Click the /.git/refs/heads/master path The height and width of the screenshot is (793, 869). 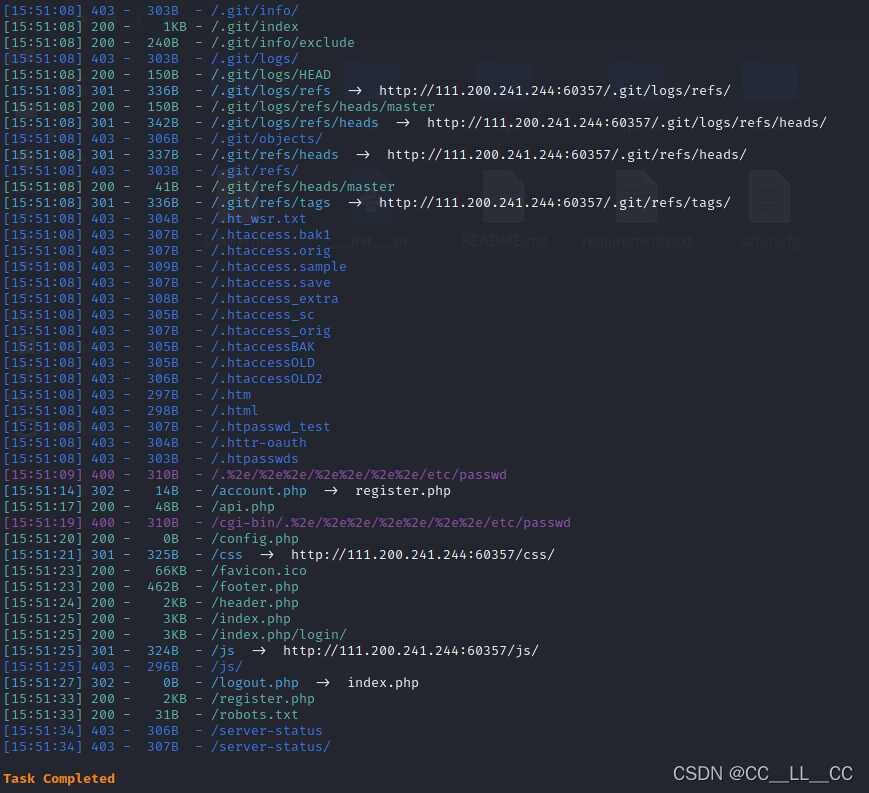tap(303, 187)
